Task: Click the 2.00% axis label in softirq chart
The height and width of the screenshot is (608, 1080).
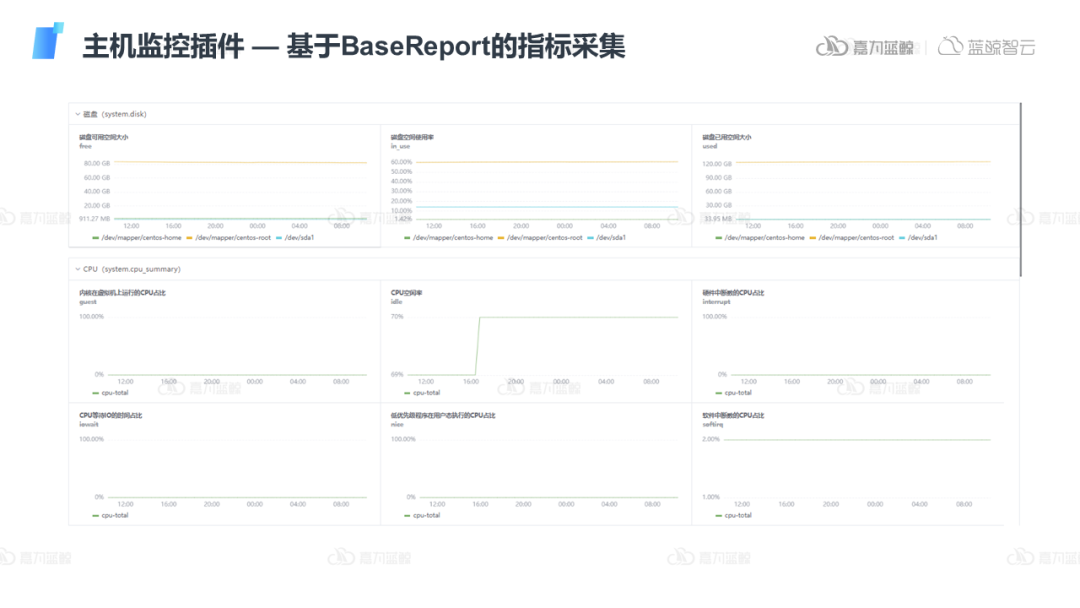Action: (711, 439)
